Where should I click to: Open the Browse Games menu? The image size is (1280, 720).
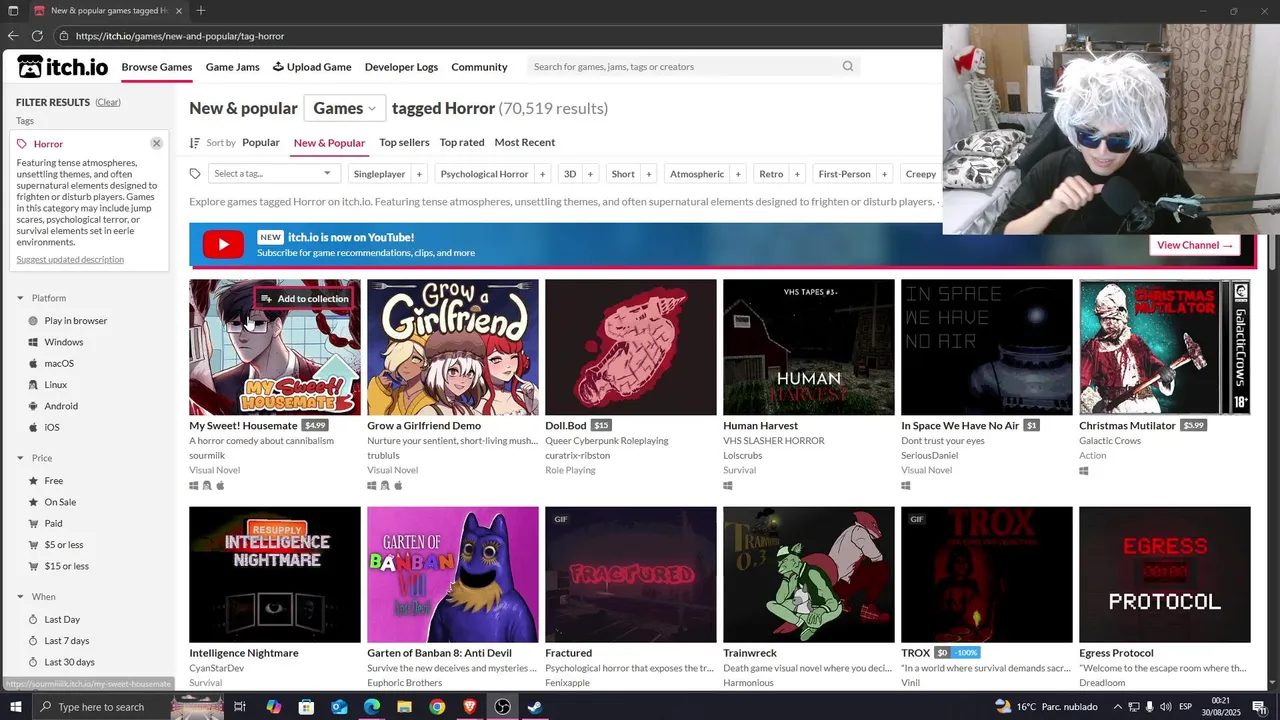tap(157, 67)
